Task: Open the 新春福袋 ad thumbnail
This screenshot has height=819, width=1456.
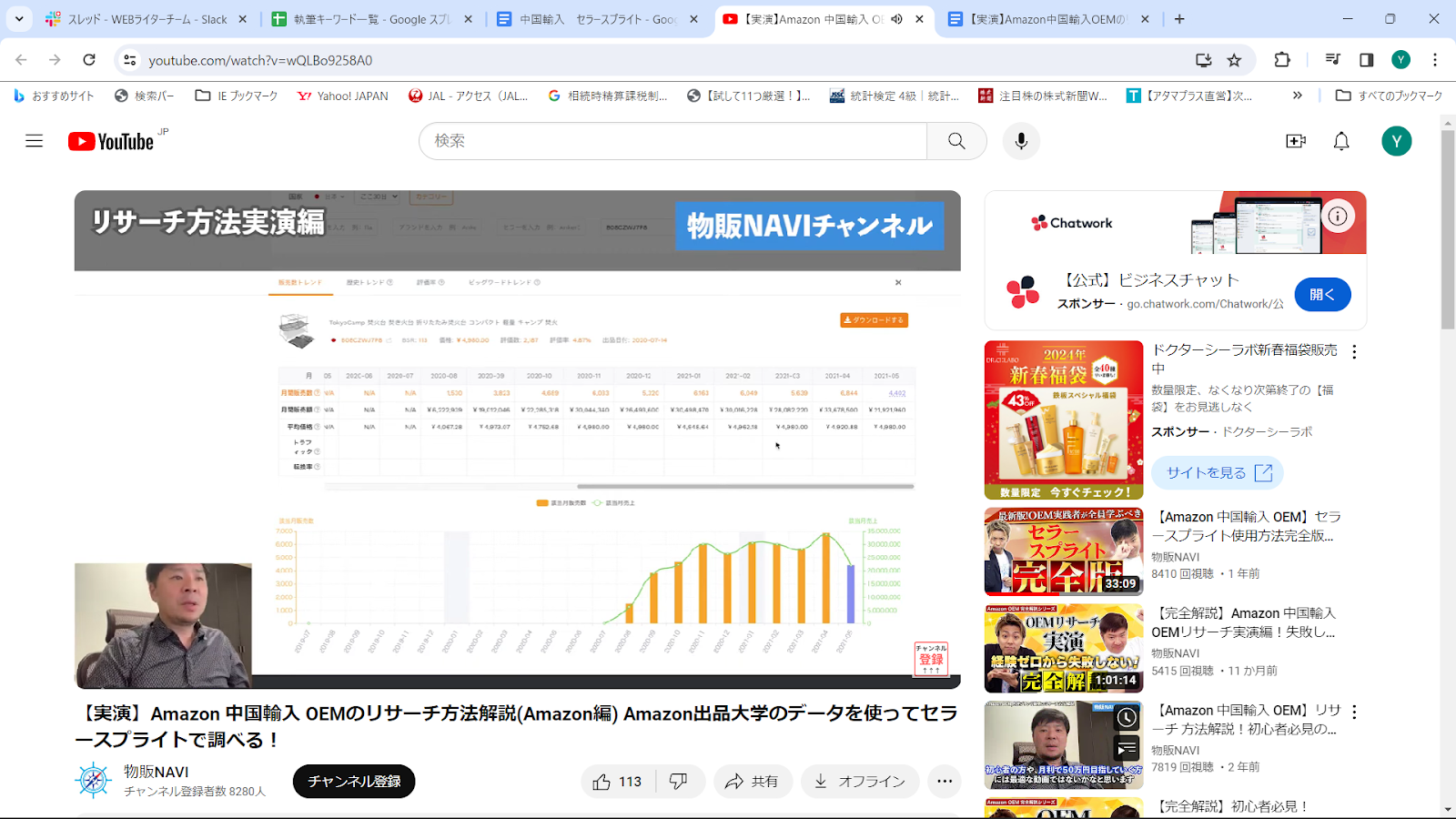Action: coord(1064,420)
